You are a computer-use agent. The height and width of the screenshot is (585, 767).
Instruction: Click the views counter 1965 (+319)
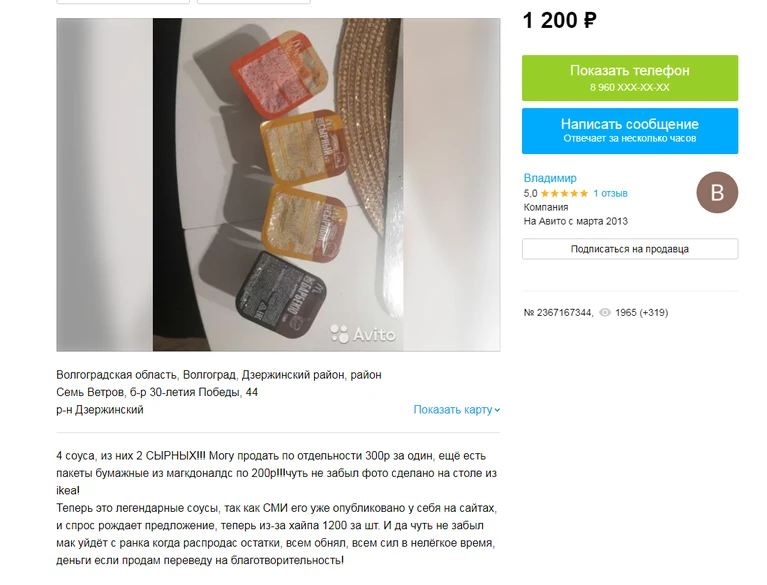[641, 313]
